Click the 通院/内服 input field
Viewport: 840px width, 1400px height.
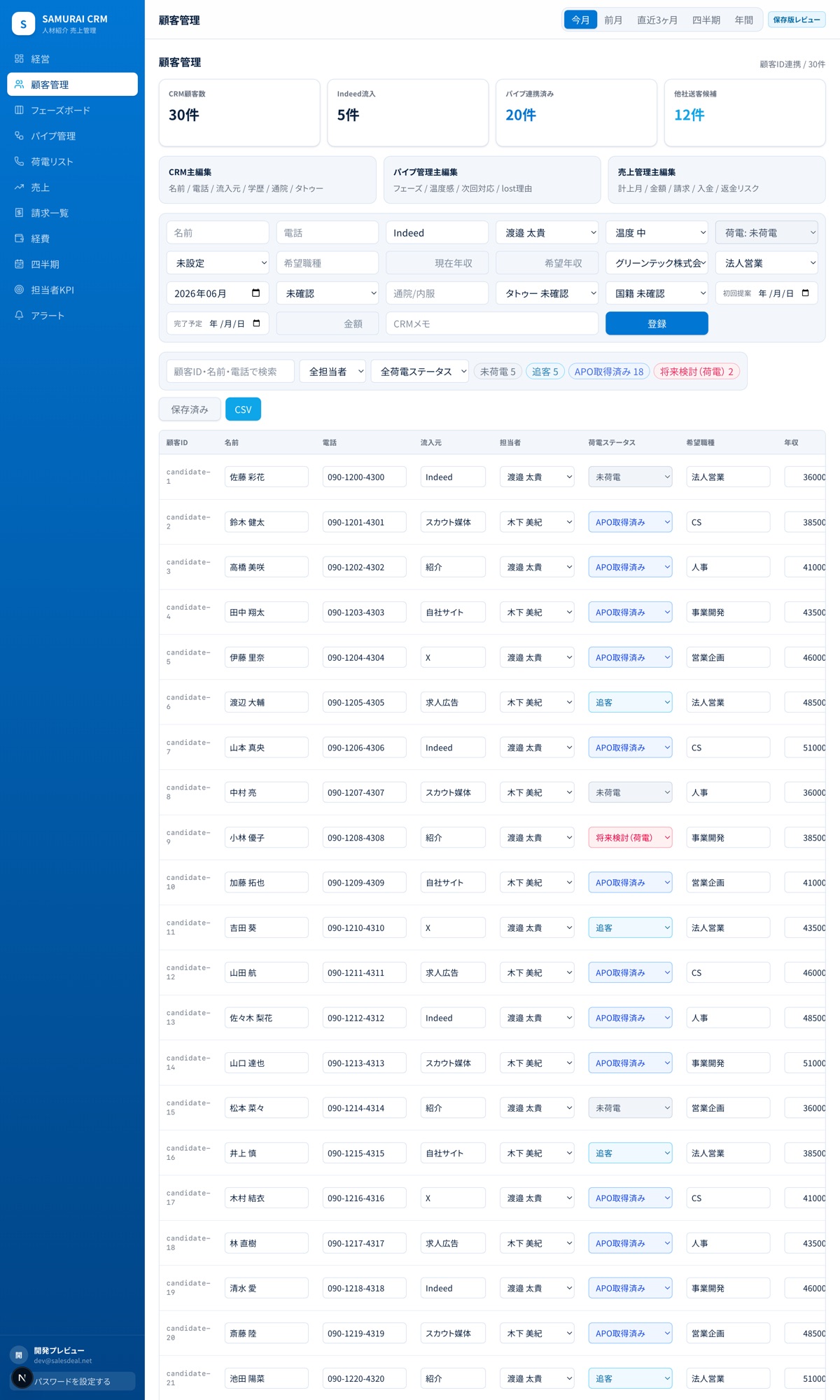point(437,293)
